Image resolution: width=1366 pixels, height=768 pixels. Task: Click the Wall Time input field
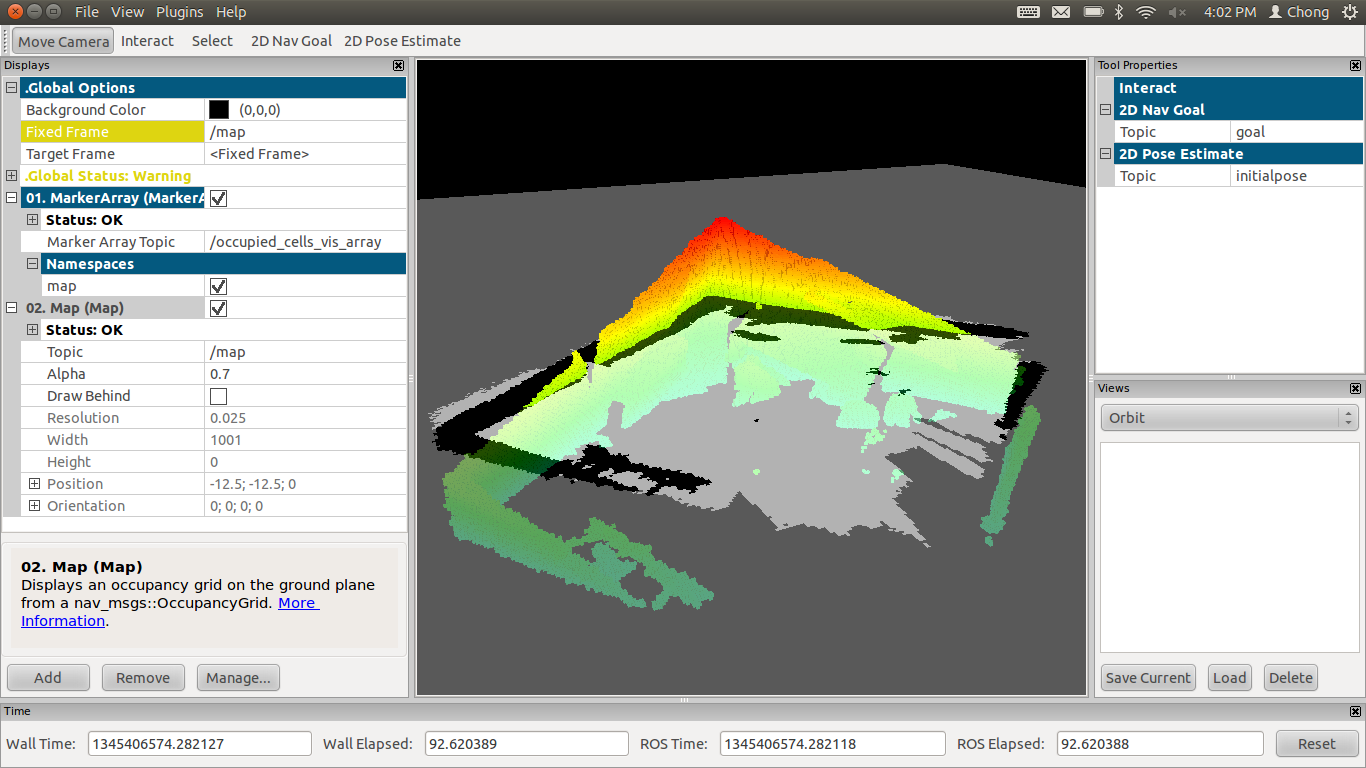200,743
